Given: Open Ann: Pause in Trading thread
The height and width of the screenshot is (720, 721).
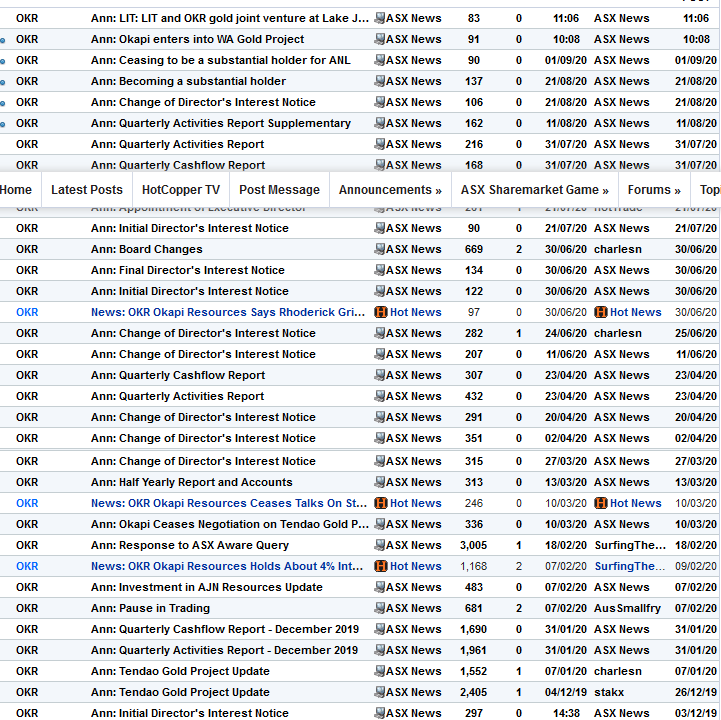Looking at the screenshot, I should (x=150, y=608).
